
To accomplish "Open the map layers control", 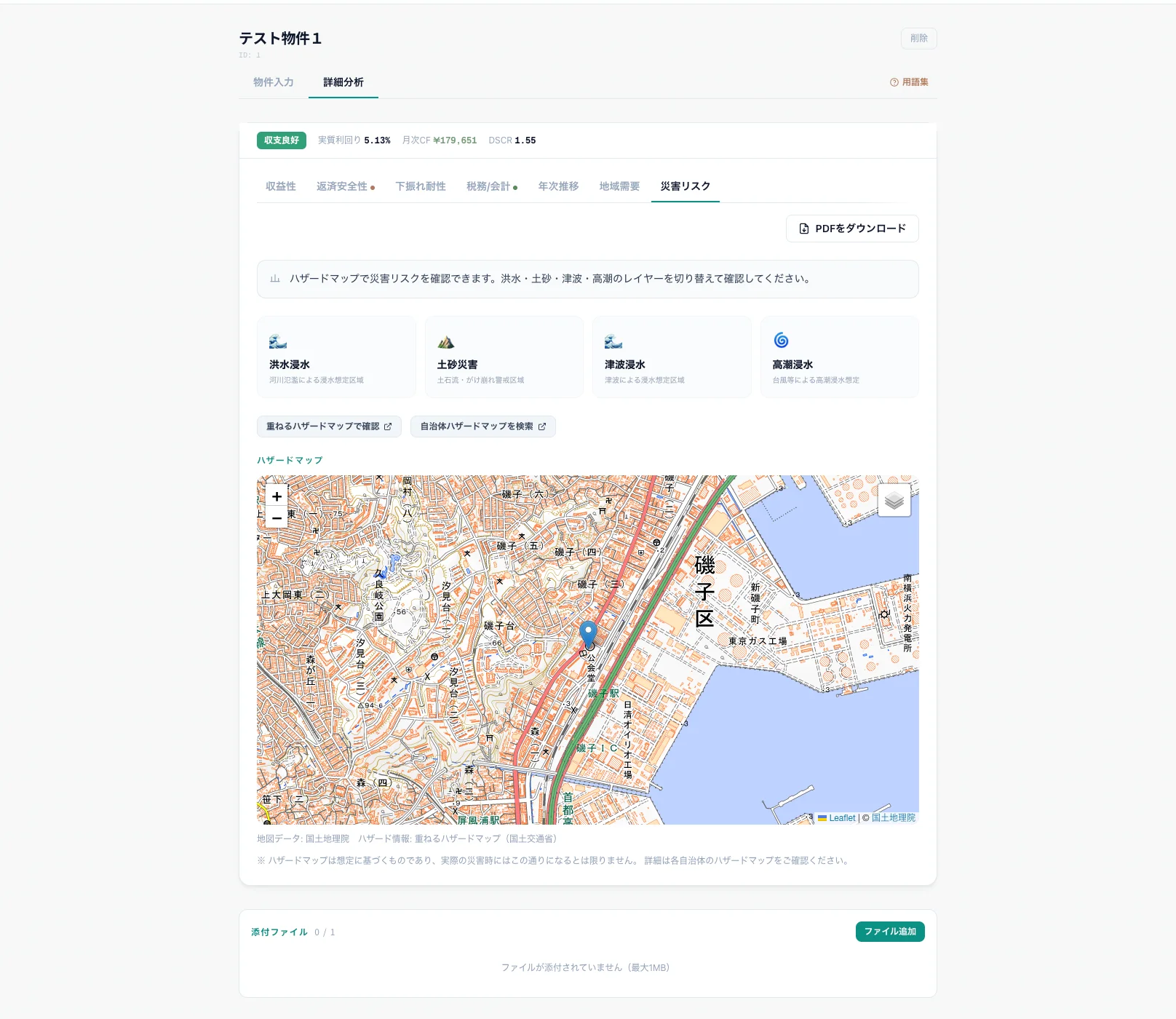I will 894,500.
